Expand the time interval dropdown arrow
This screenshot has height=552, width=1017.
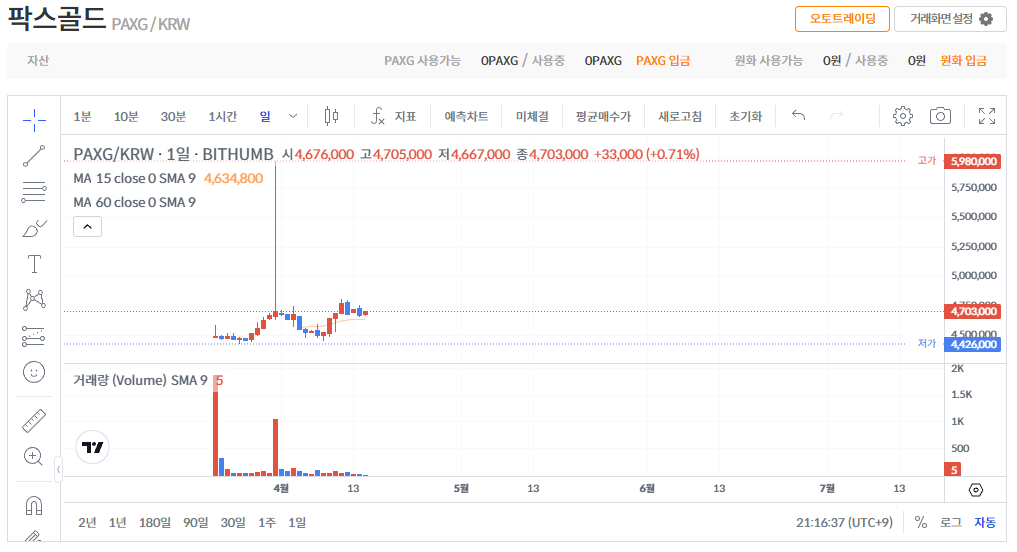pyautogui.click(x=293, y=116)
